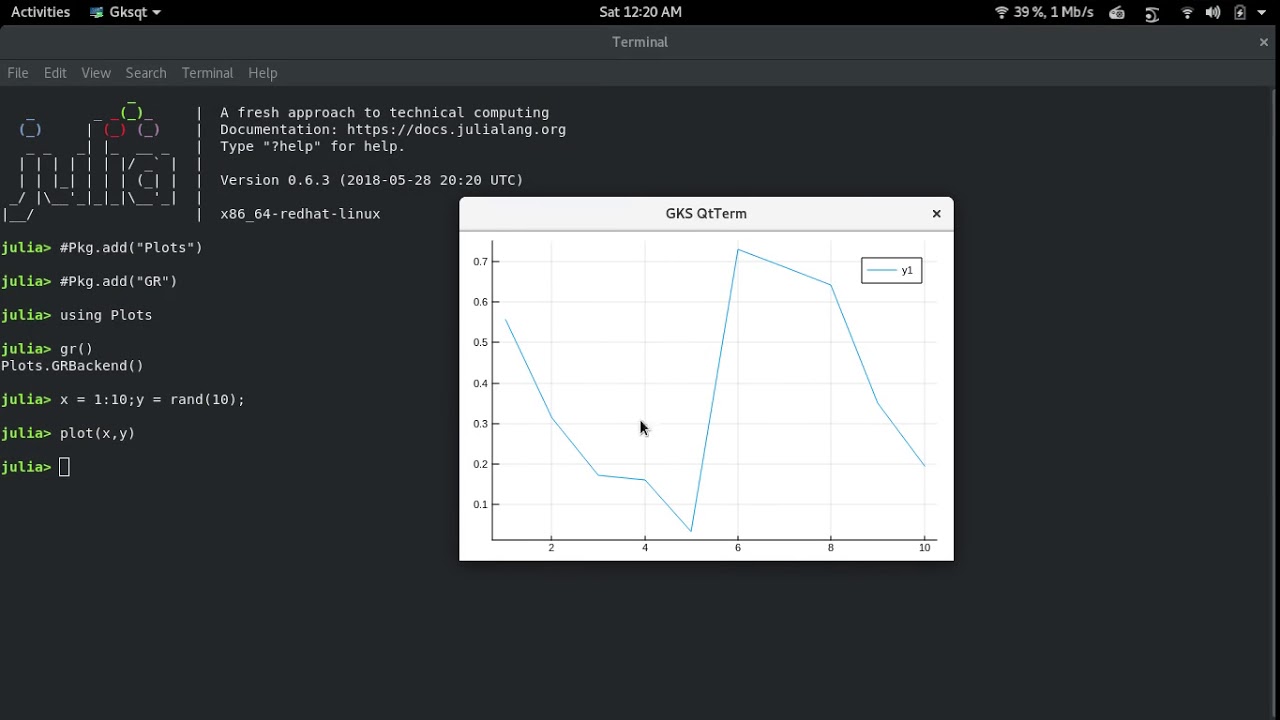Open the Wi-Fi status icon
Viewport: 1280px width, 720px height.
point(1188,13)
